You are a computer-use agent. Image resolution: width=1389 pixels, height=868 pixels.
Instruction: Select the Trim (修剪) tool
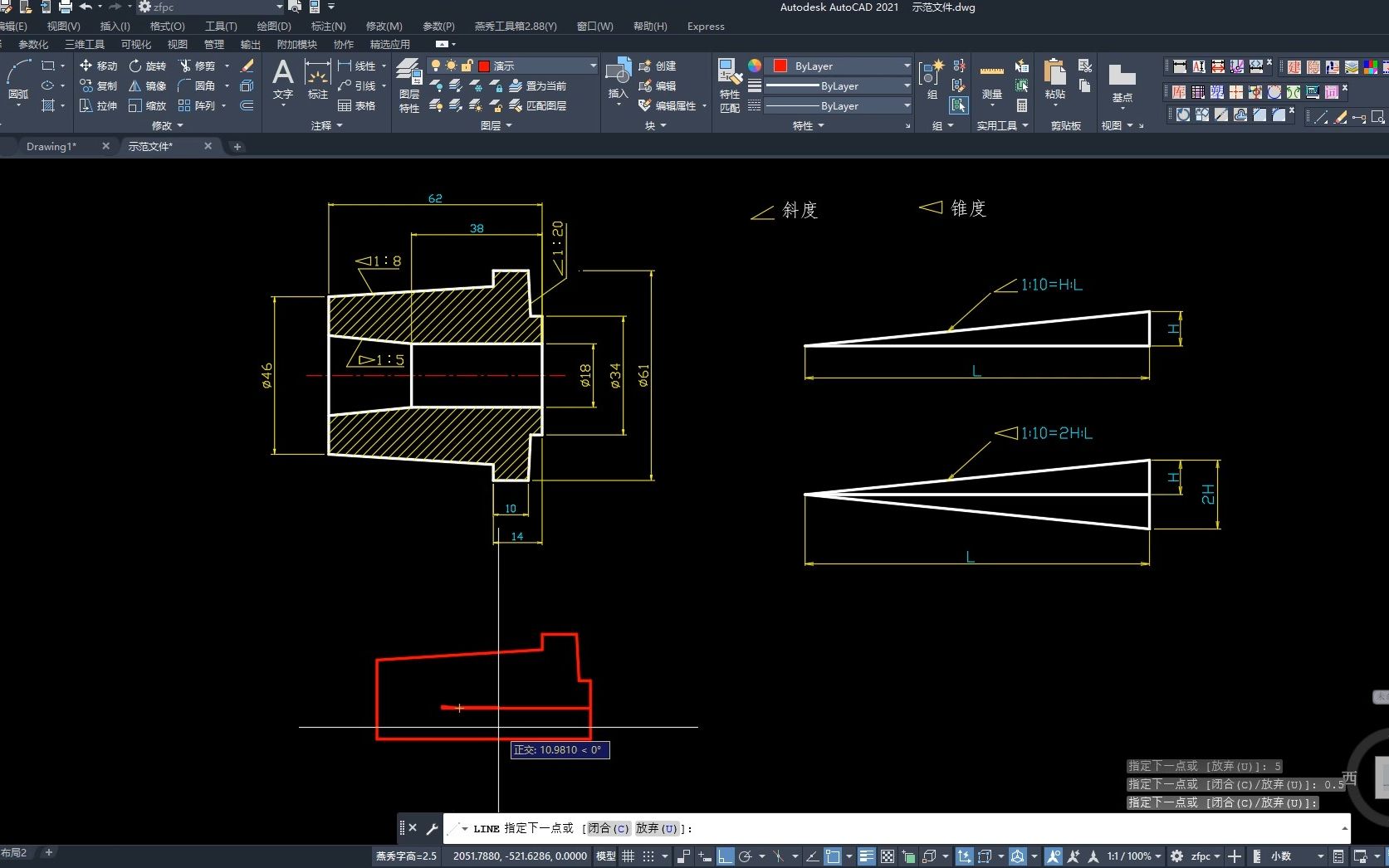point(197,66)
